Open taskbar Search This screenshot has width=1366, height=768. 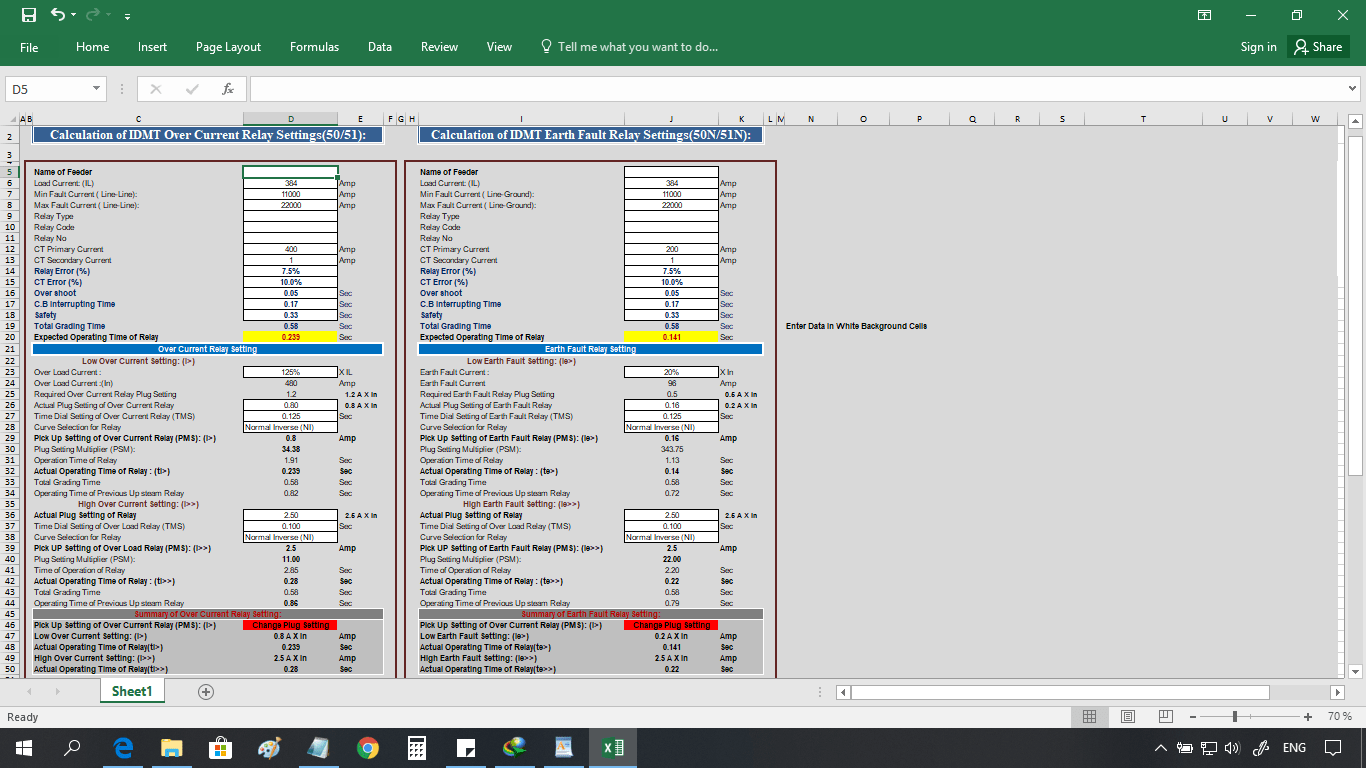click(x=72, y=748)
